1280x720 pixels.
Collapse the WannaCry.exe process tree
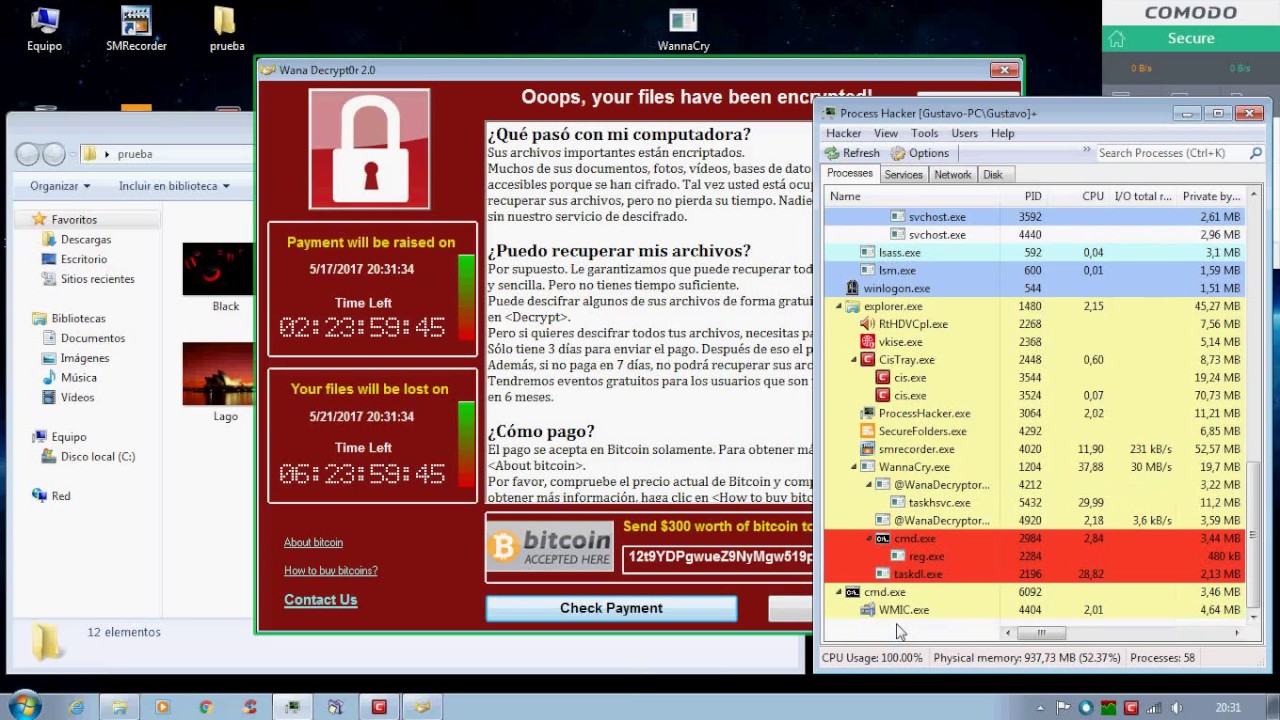point(855,467)
